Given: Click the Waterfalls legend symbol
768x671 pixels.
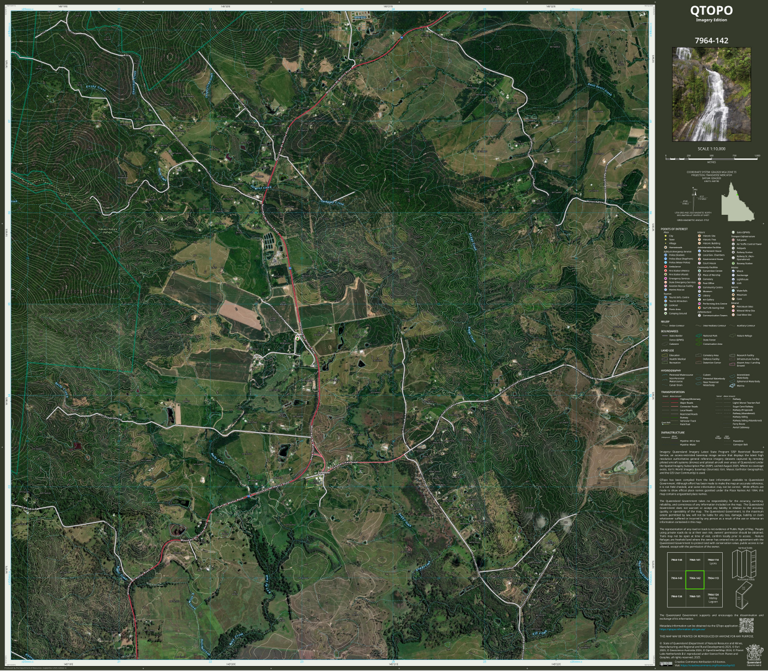Looking at the screenshot, I should tap(733, 290).
